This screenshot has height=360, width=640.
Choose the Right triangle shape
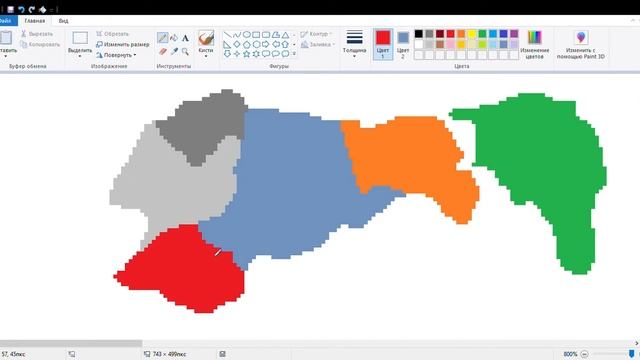227,44
